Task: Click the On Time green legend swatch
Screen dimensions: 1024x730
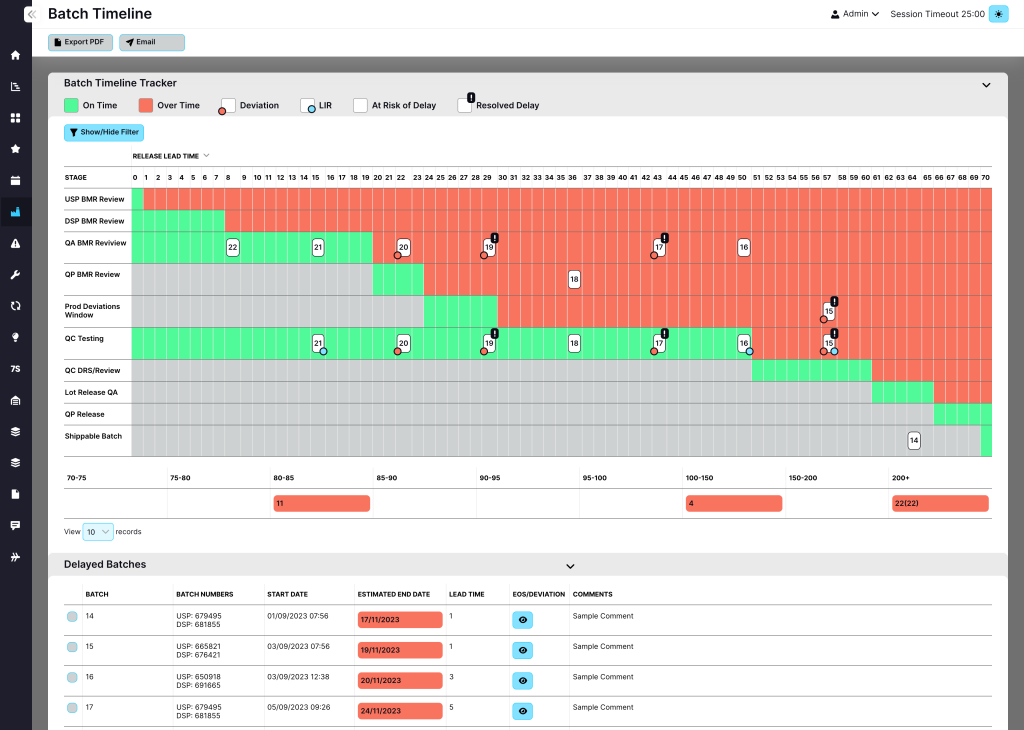Action: click(71, 105)
